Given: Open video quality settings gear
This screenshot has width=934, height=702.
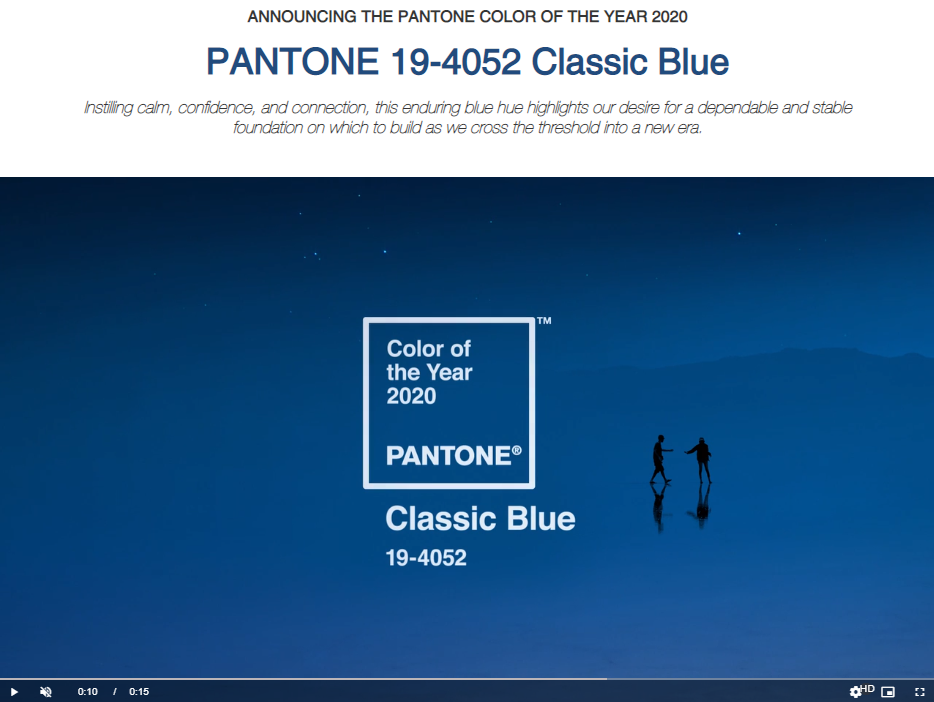Looking at the screenshot, I should click(855, 691).
